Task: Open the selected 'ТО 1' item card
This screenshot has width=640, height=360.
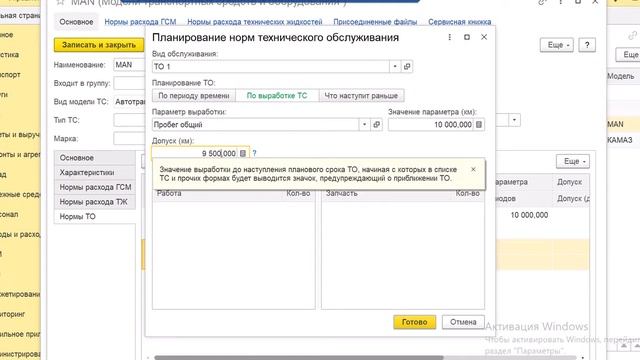Action: click(x=407, y=67)
